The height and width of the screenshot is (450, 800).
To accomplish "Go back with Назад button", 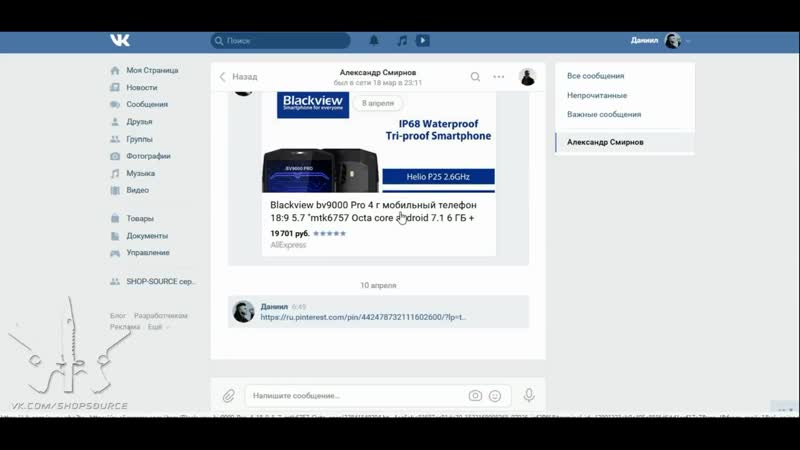I will pyautogui.click(x=238, y=77).
